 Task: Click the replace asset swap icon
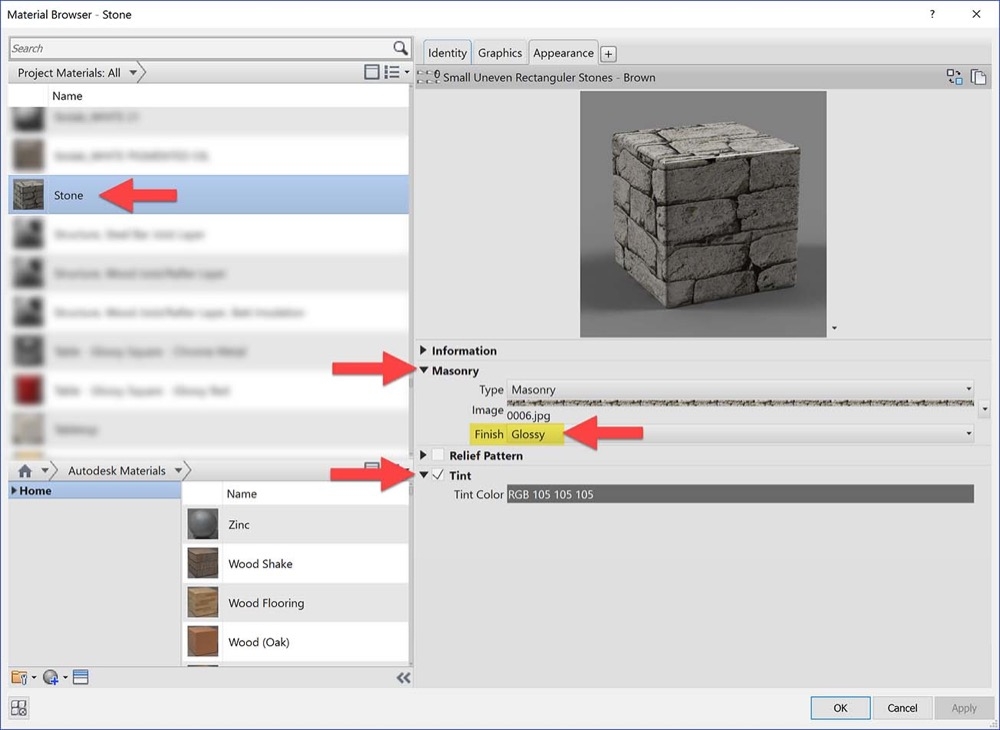click(954, 76)
